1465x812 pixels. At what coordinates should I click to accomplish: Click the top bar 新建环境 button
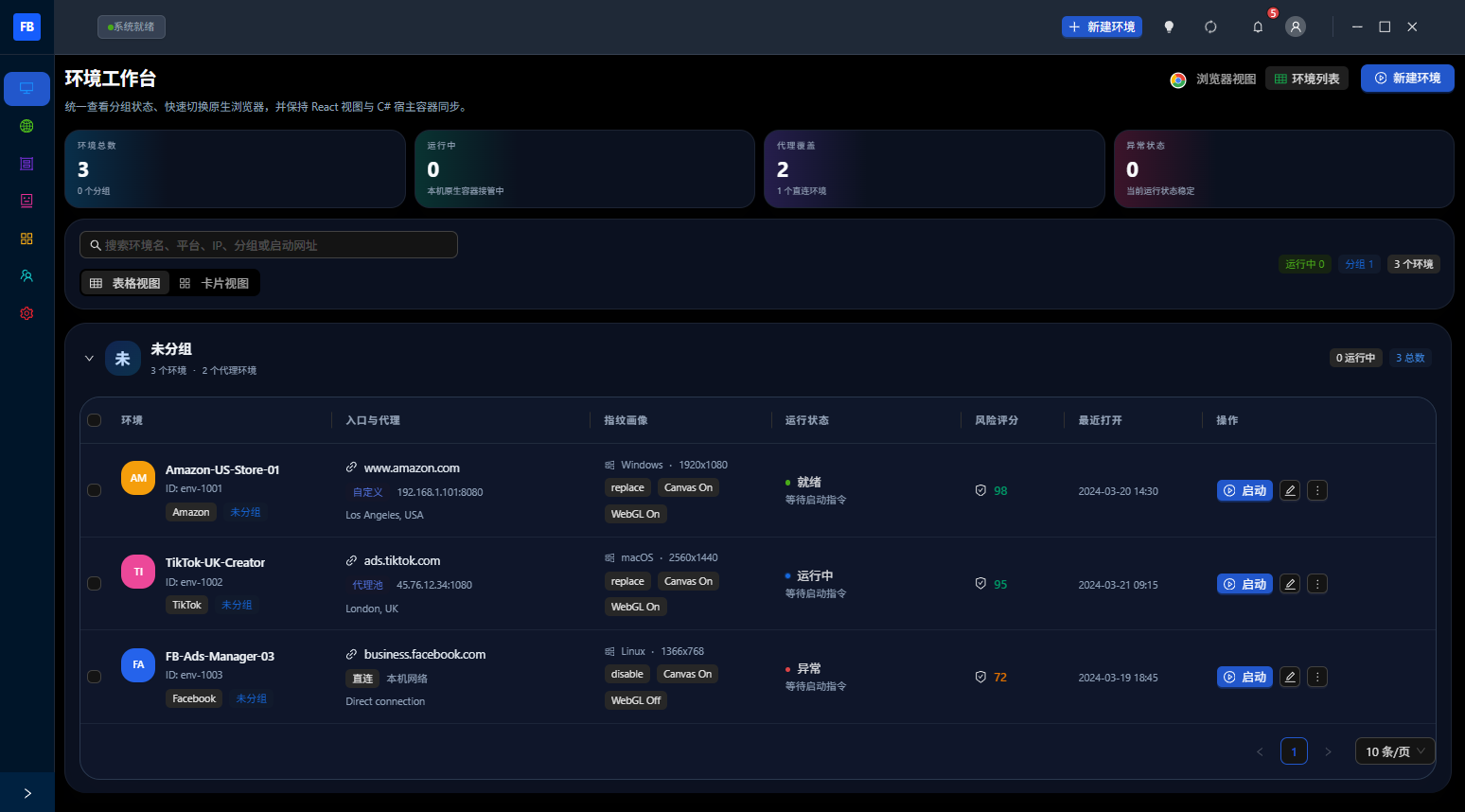point(1102,27)
